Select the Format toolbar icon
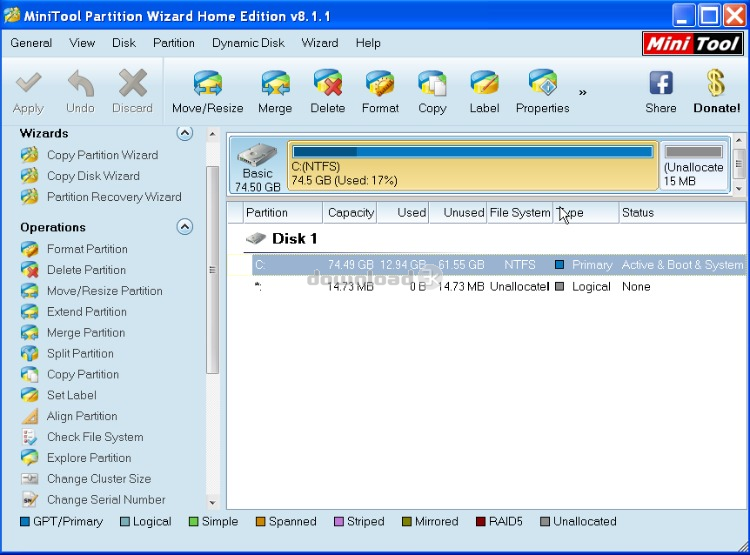This screenshot has height=555, width=750. 380,84
